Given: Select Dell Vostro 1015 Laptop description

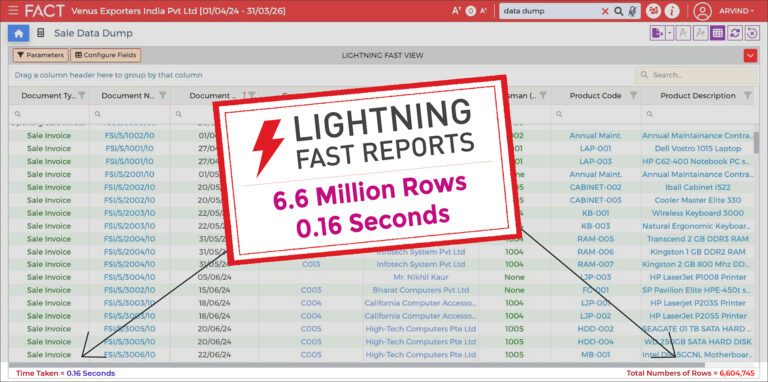Looking at the screenshot, I should click(x=698, y=148).
